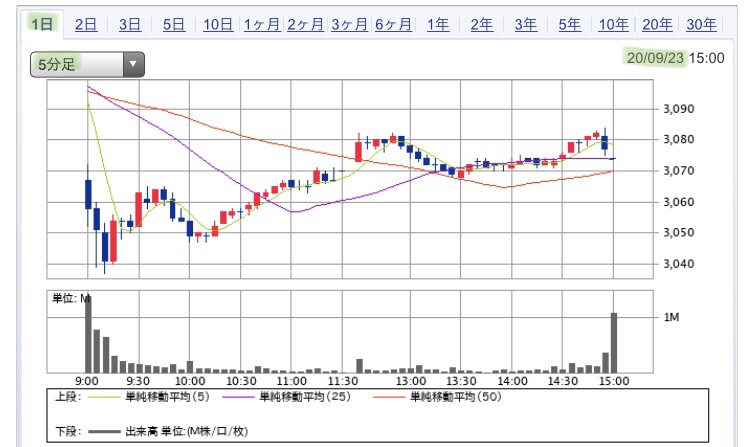Click the tall 15:00 closing volume bar
750x447 pixels.
[614, 343]
